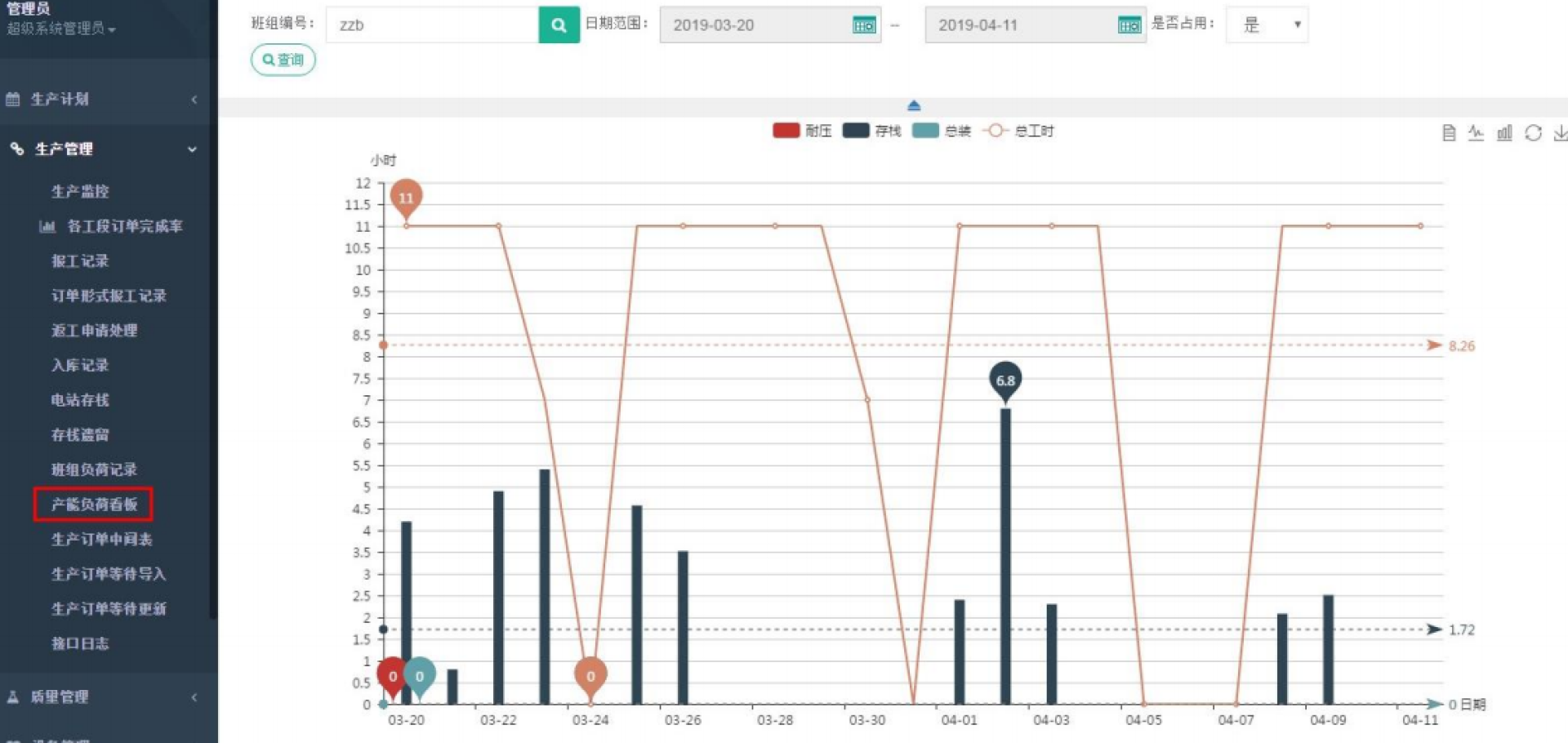Click the 查询 button
Viewport: 1568px width, 743px height.
[x=283, y=60]
